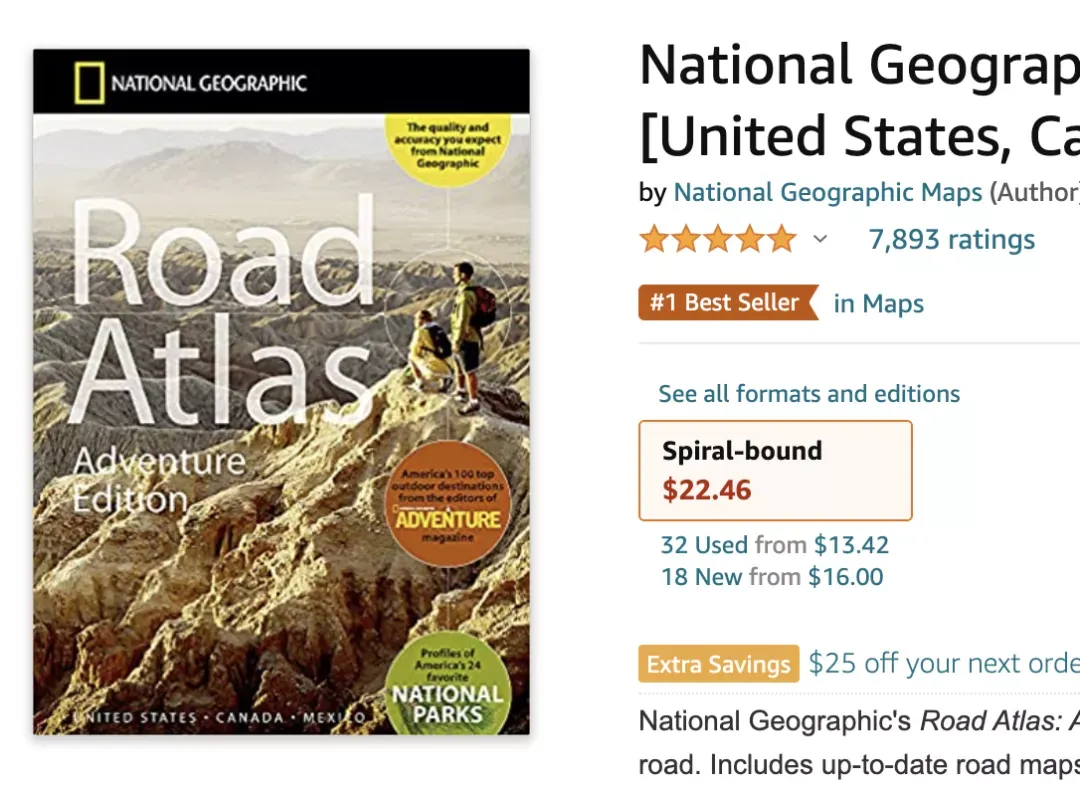View 32 Used offers from $13.42
1080x790 pixels.
pos(775,545)
